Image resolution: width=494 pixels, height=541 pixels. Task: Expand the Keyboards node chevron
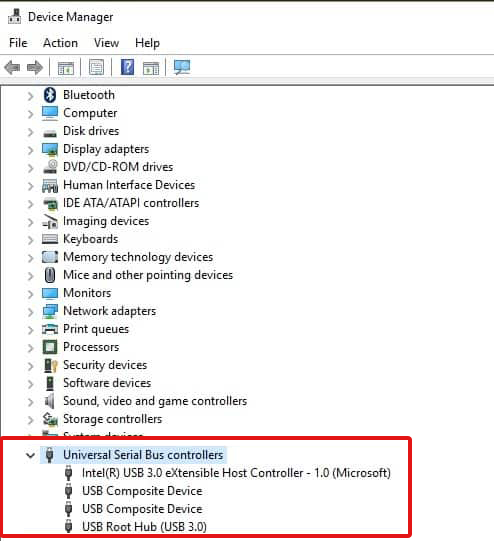tap(30, 240)
